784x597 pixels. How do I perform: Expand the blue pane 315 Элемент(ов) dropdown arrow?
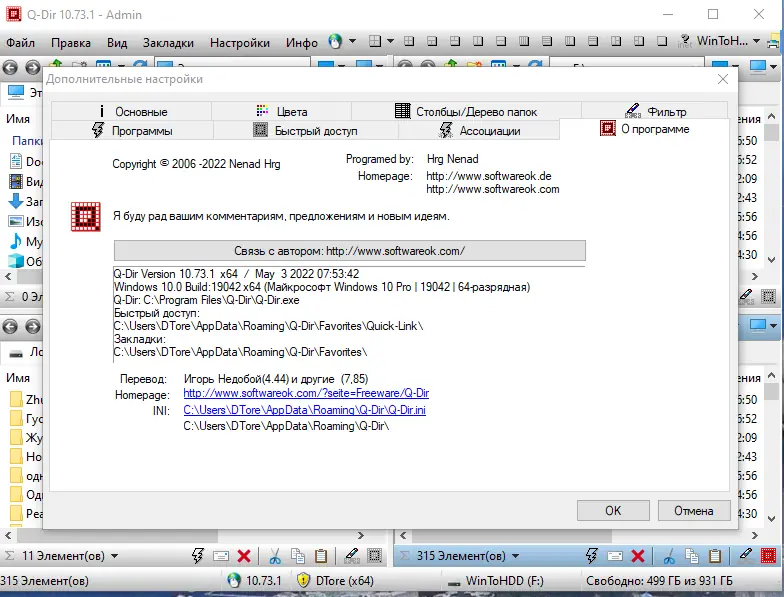(x=516, y=556)
